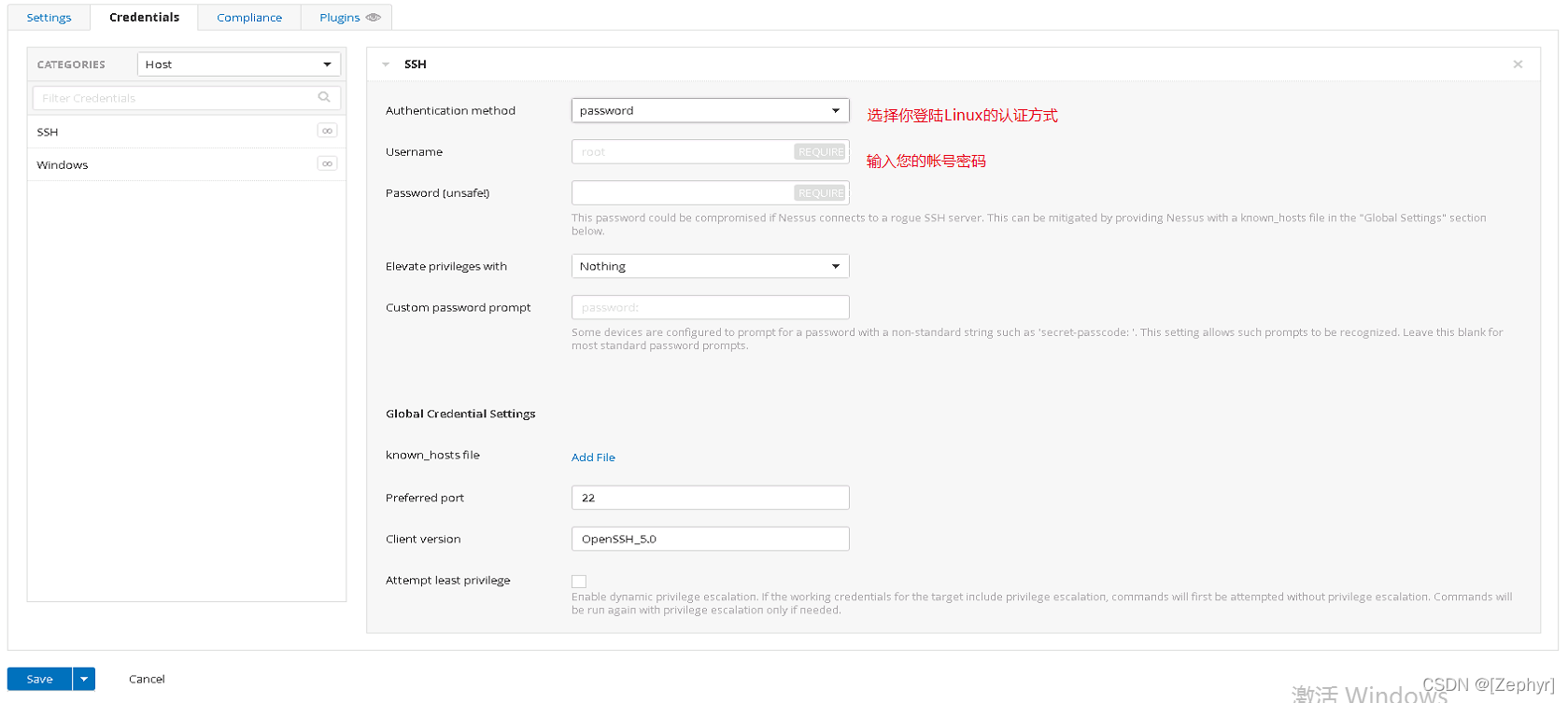
Task: Click the Filter Credentials search box
Action: coord(187,97)
